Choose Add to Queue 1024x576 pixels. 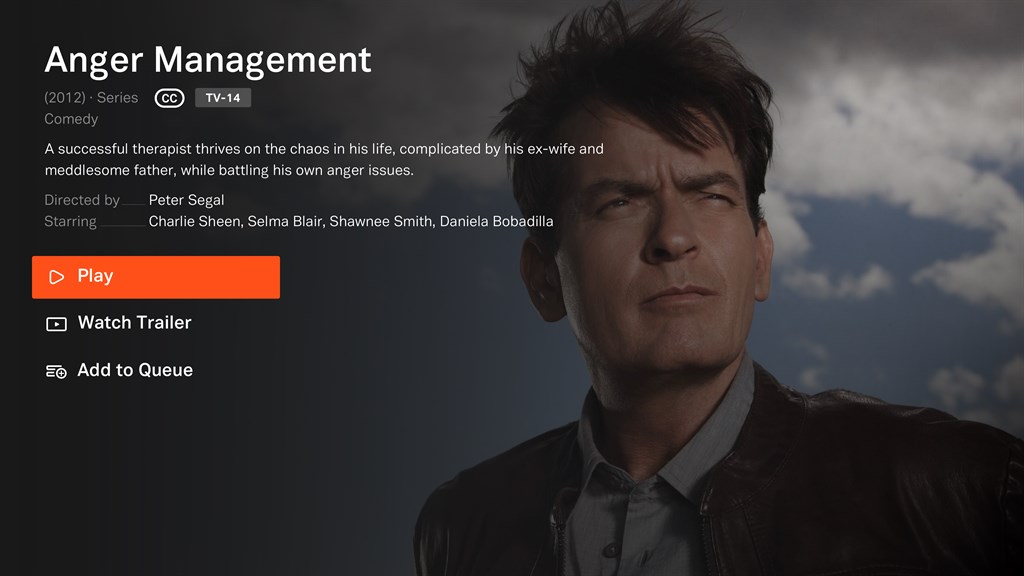(119, 370)
